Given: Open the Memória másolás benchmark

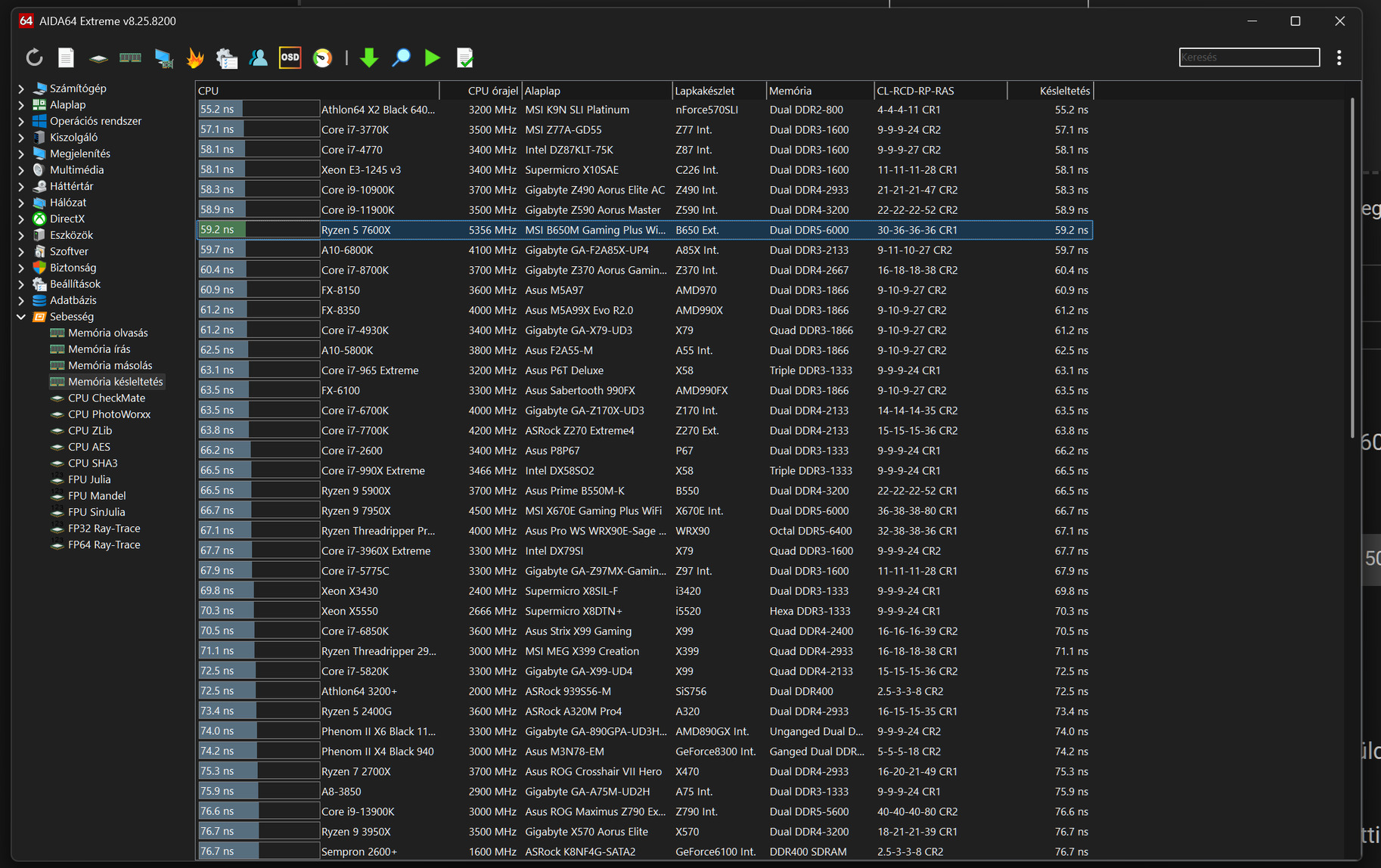Looking at the screenshot, I should 110,365.
